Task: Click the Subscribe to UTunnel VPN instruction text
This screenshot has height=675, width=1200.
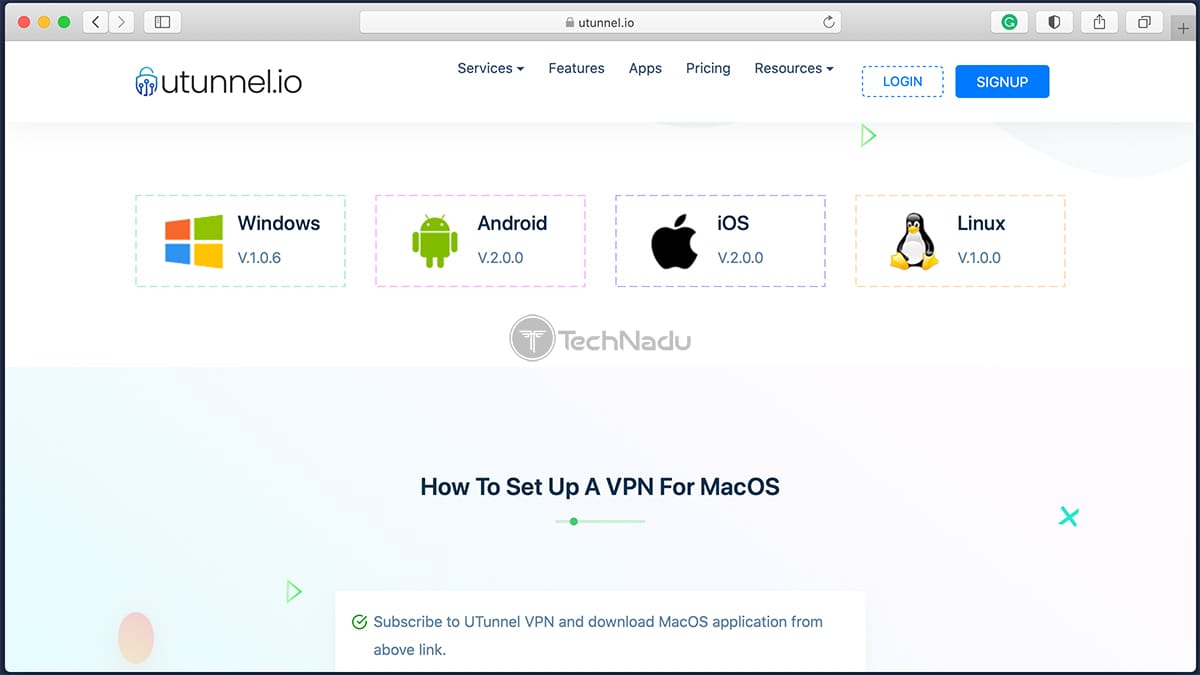Action: coord(598,635)
